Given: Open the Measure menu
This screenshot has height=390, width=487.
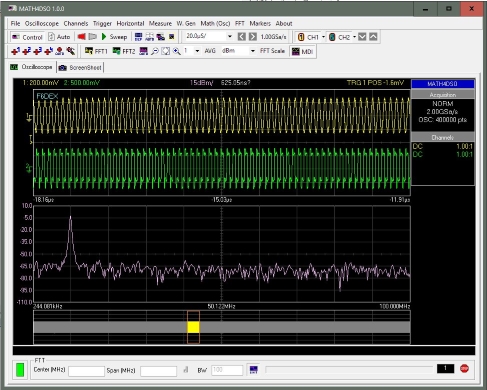Looking at the screenshot, I should (160, 23).
